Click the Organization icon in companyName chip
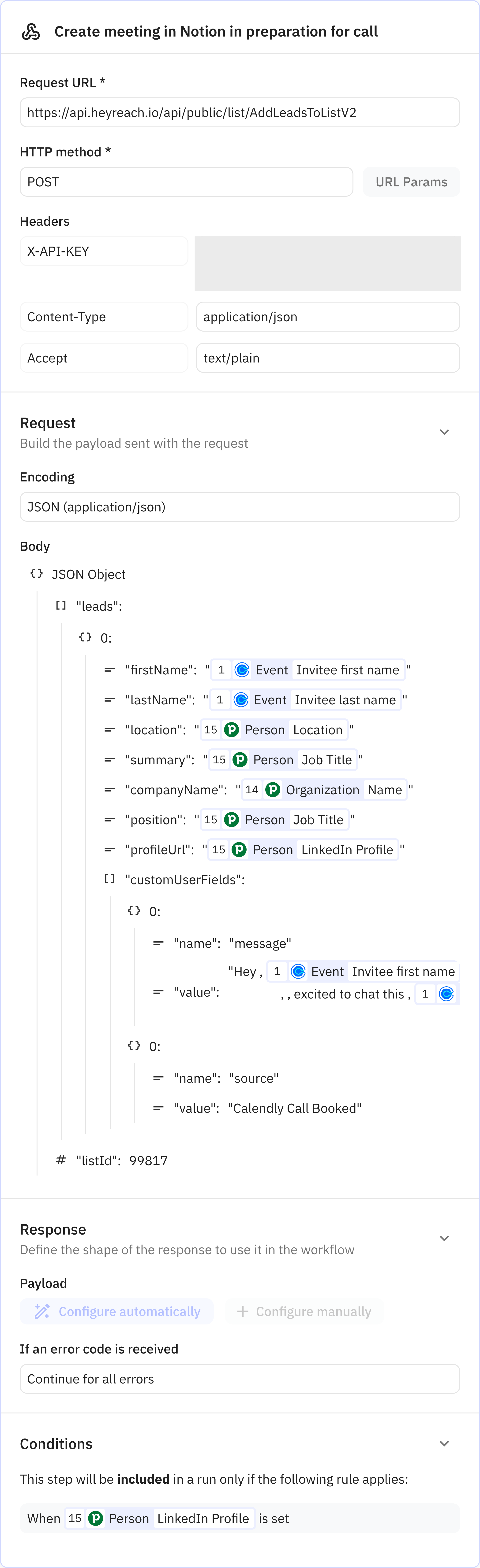 pos(273,789)
